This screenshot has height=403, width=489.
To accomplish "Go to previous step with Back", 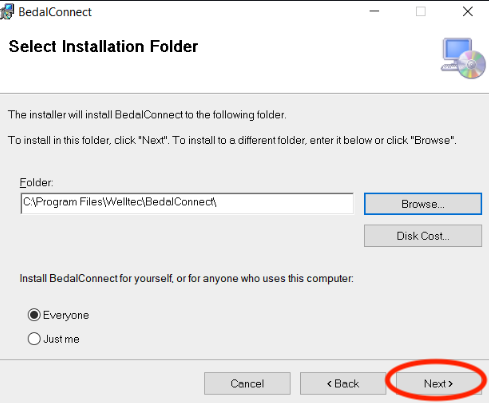I will point(343,383).
